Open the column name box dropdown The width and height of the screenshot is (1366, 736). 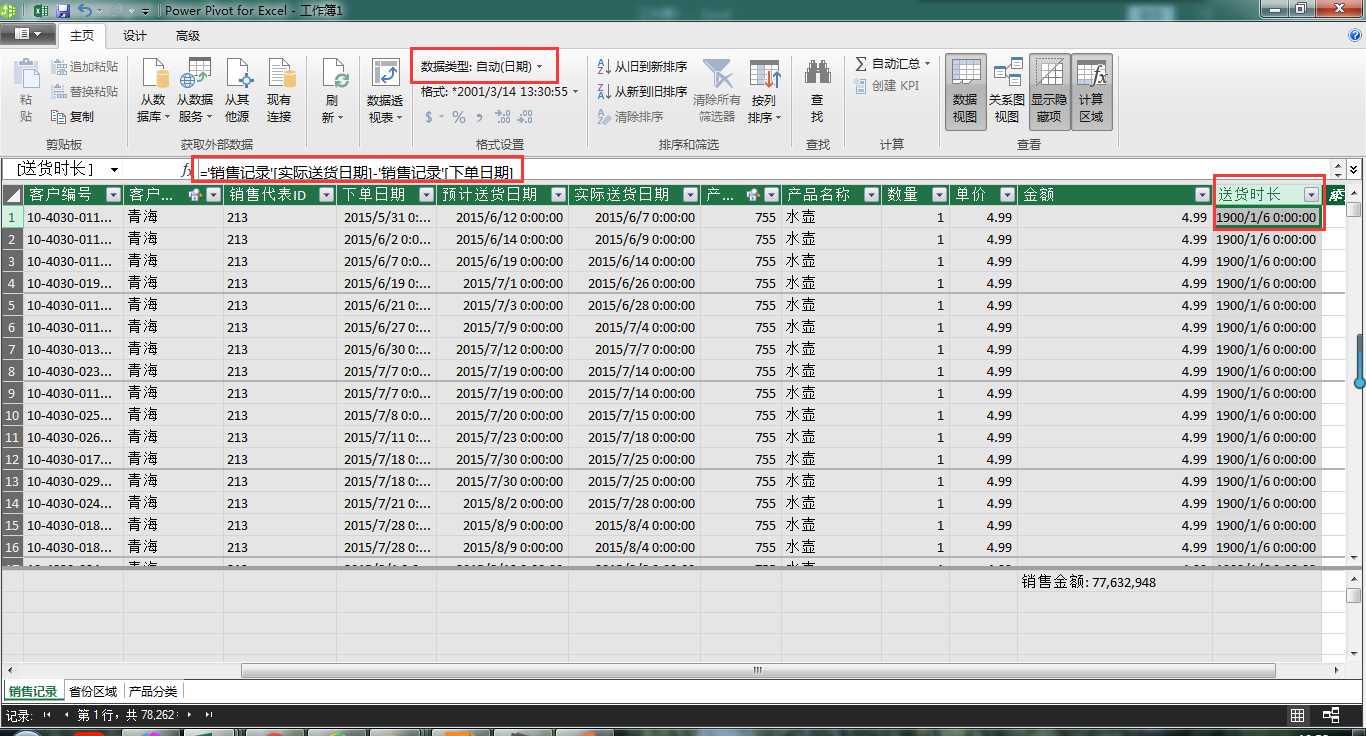[114, 170]
